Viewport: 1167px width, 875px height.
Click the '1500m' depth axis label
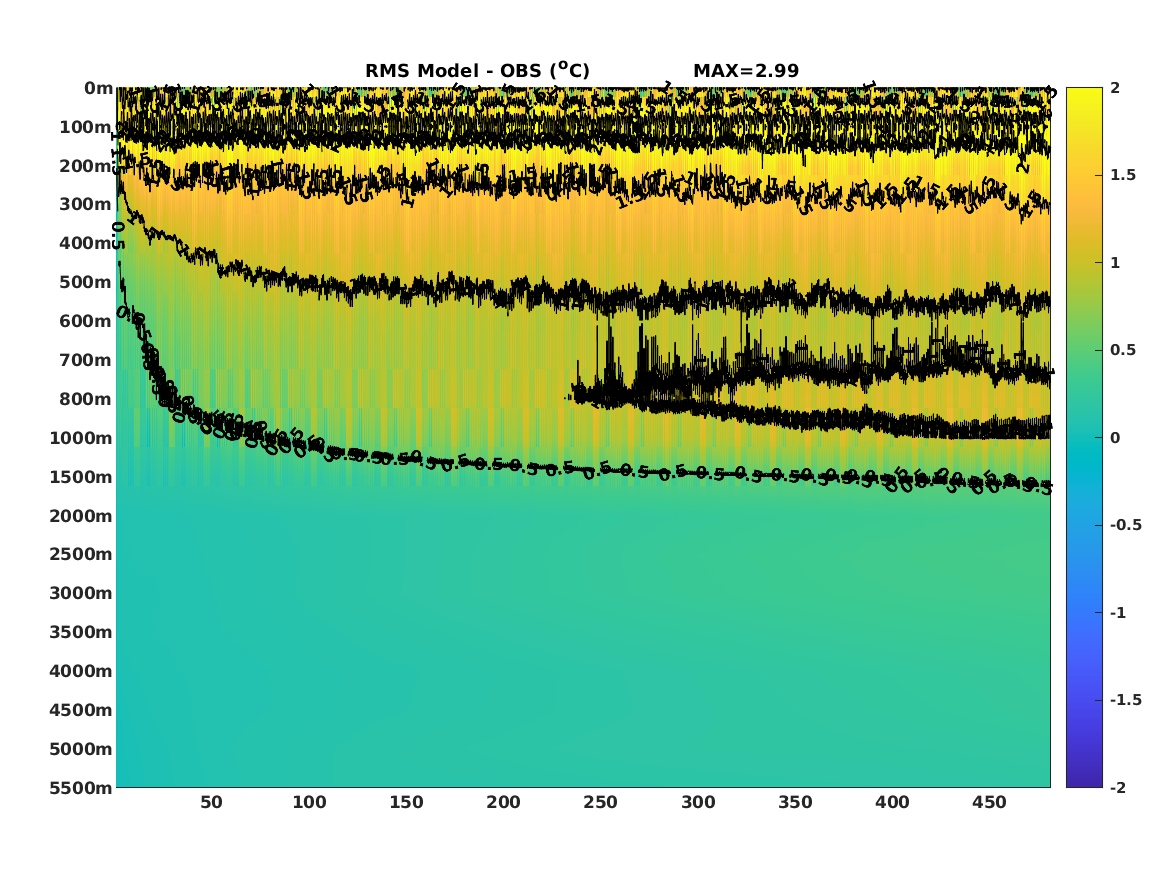(81, 477)
